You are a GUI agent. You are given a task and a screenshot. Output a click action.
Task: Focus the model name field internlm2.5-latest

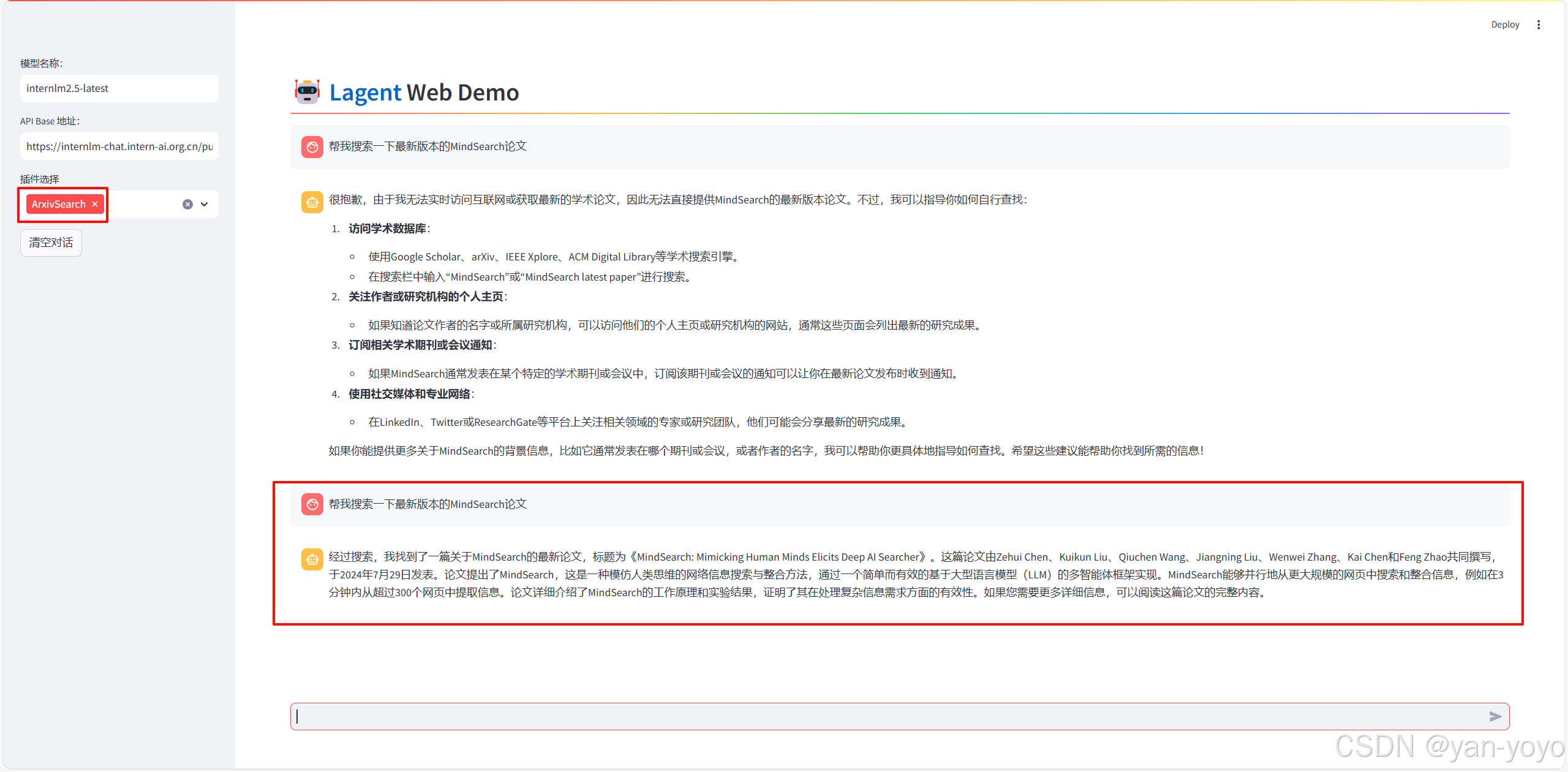pyautogui.click(x=119, y=88)
